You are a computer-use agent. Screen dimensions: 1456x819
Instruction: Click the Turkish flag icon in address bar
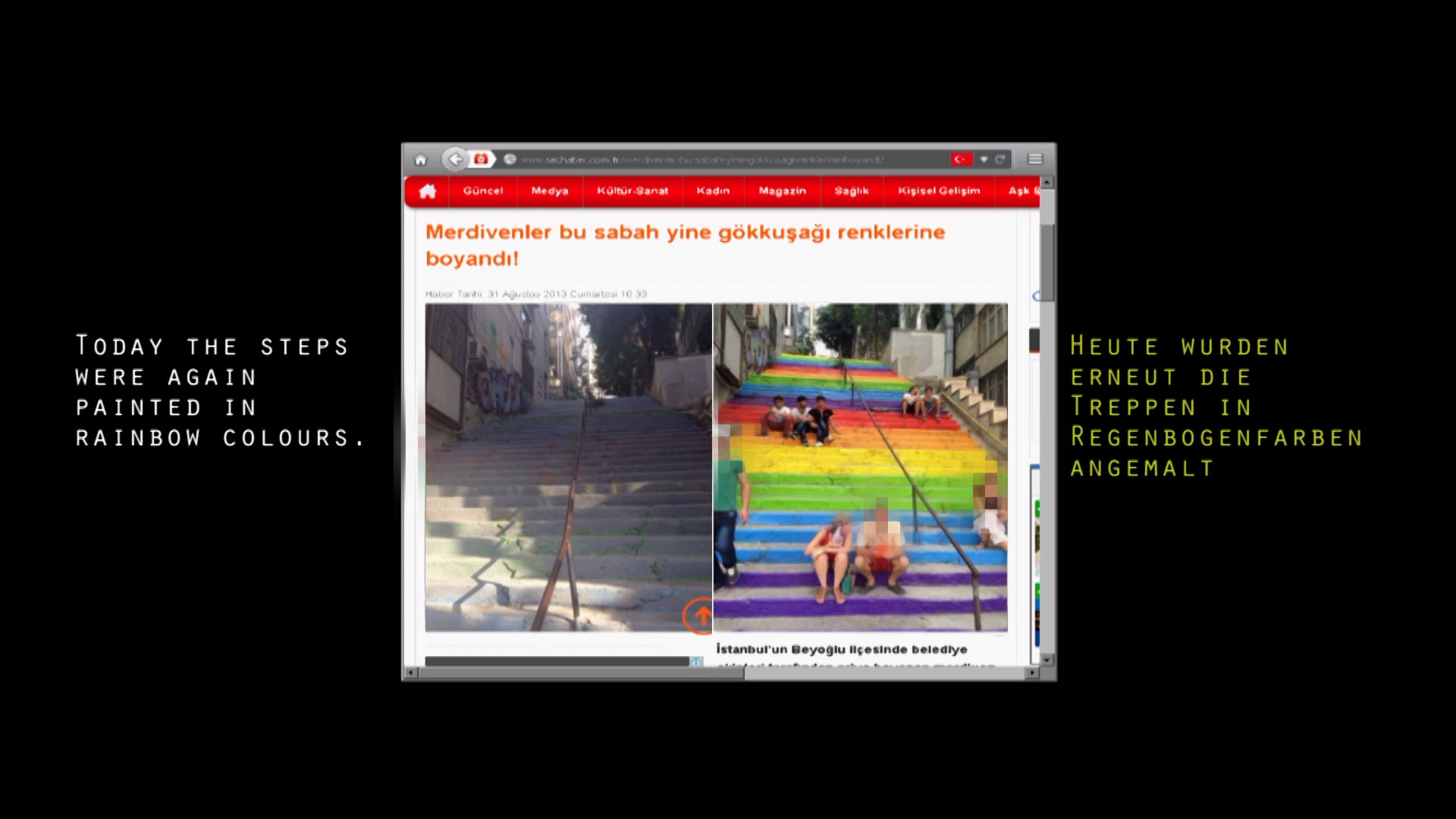point(961,159)
